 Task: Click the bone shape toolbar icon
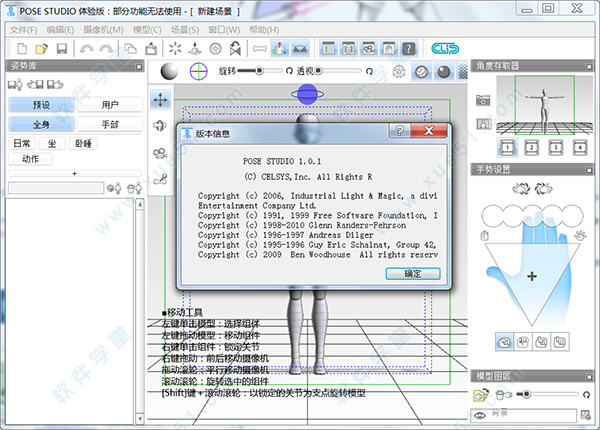[260, 49]
